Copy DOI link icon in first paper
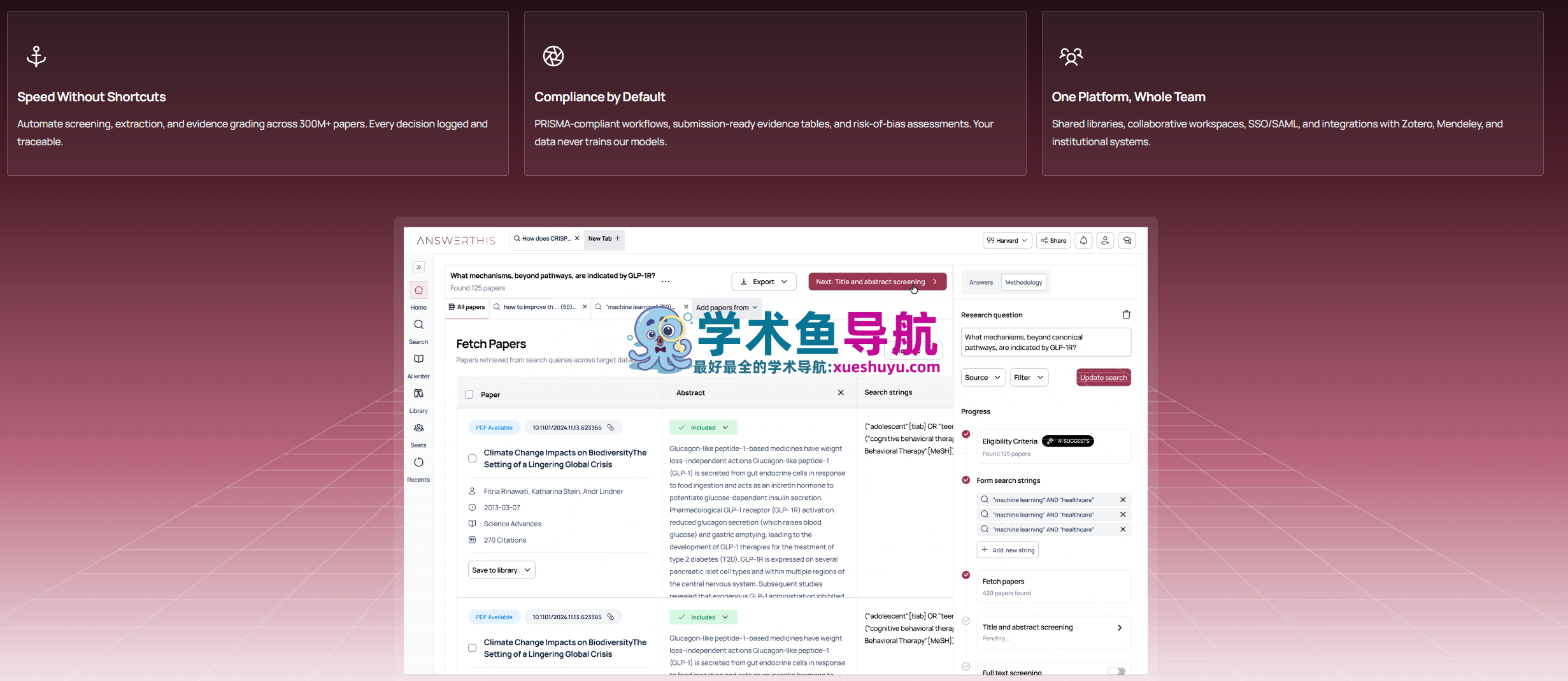This screenshot has width=1568, height=681. [x=611, y=427]
